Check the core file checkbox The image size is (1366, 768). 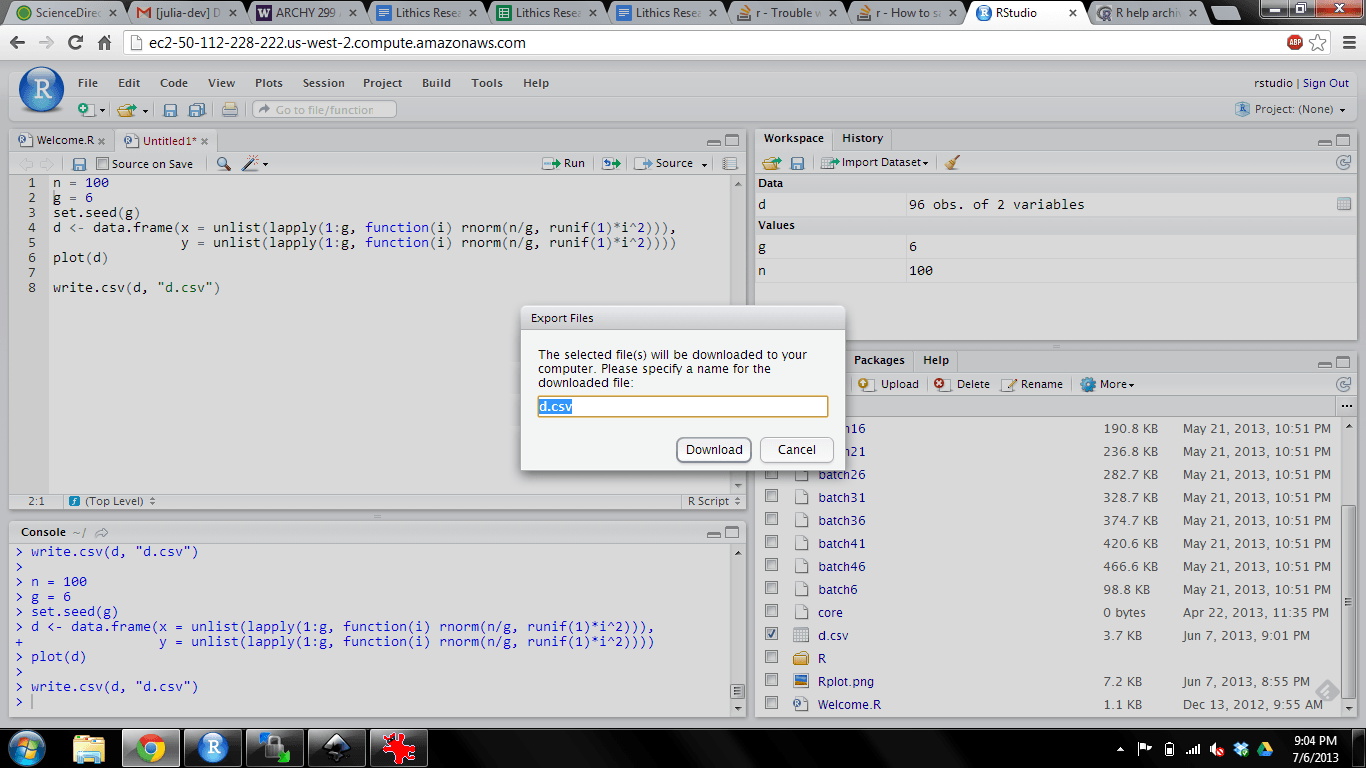click(x=771, y=611)
